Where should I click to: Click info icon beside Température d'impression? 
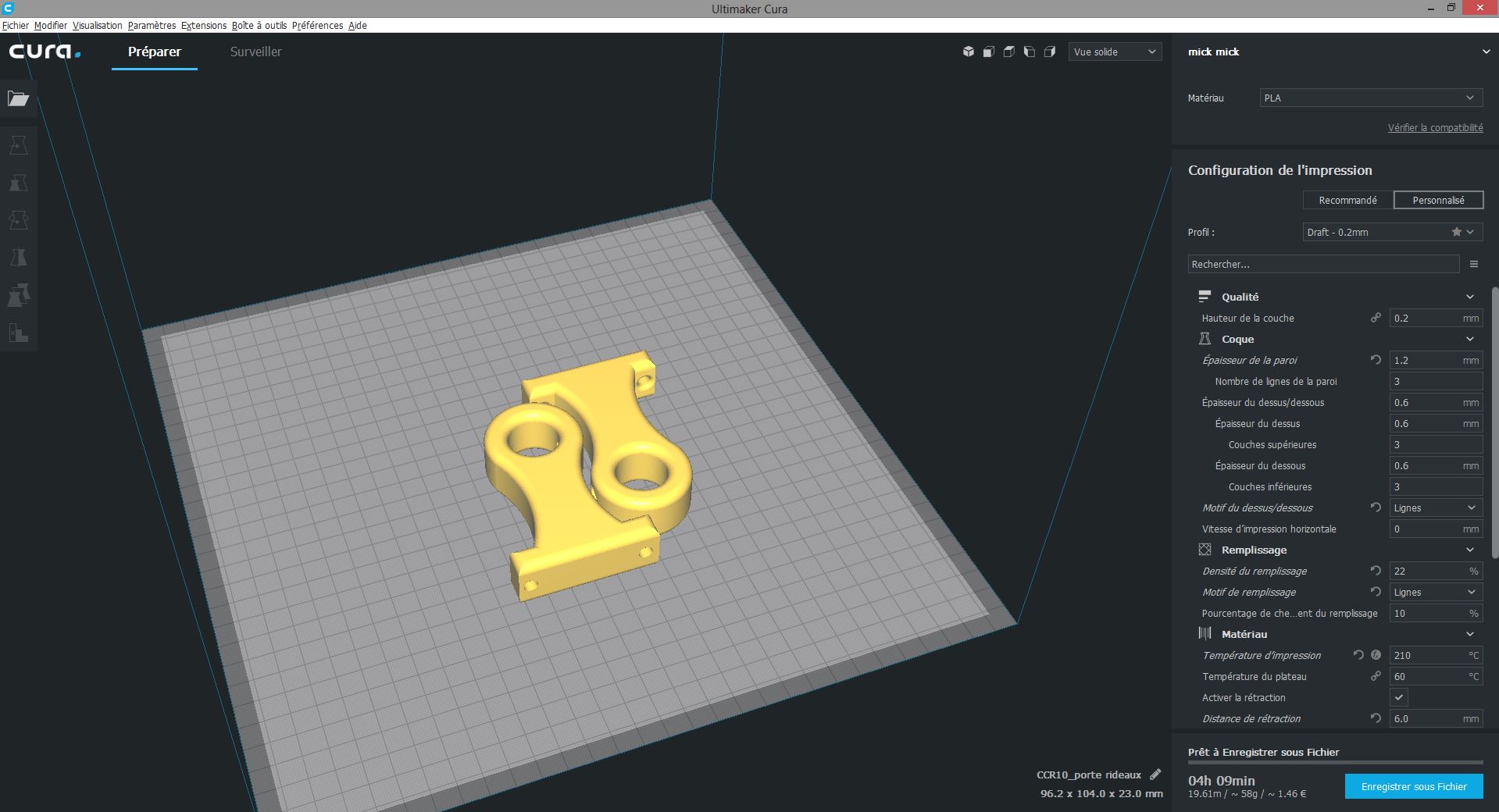pos(1376,655)
